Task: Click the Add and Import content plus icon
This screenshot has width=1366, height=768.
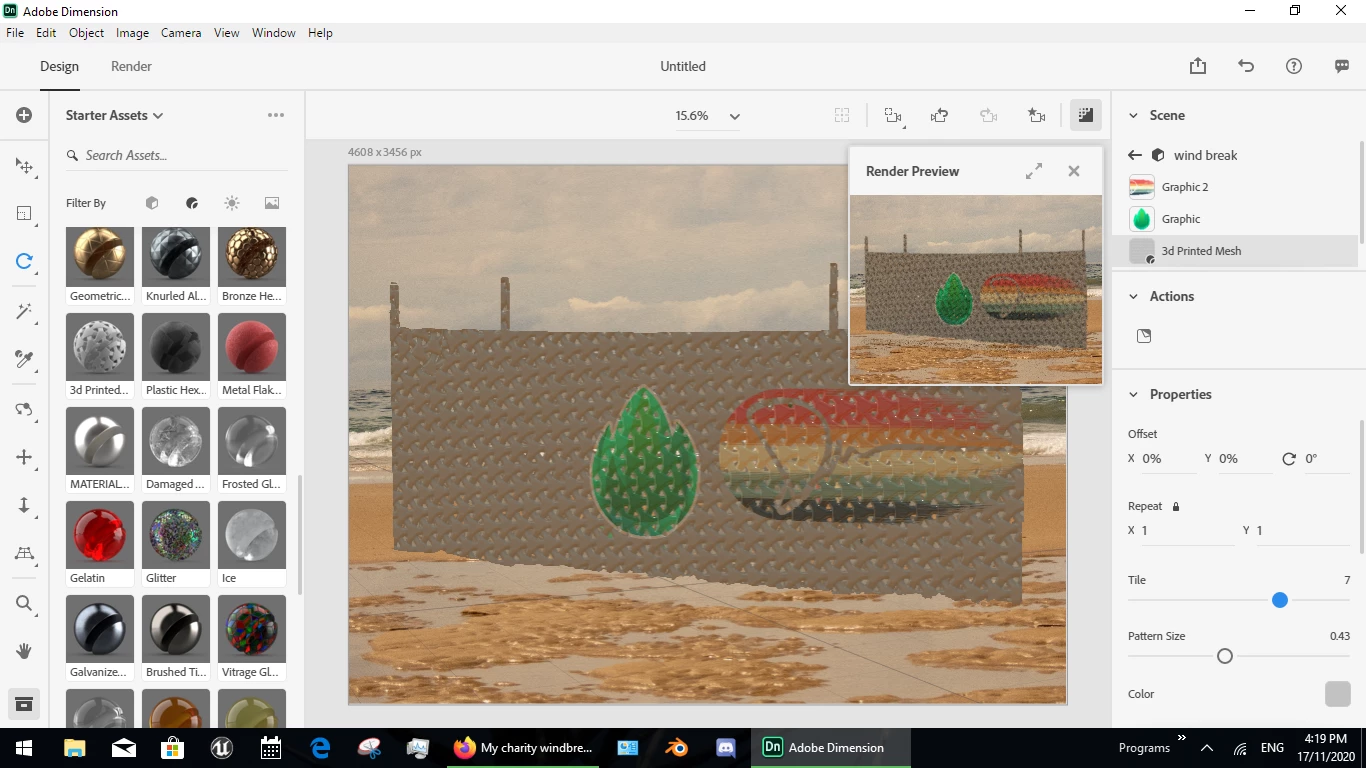Action: click(24, 115)
